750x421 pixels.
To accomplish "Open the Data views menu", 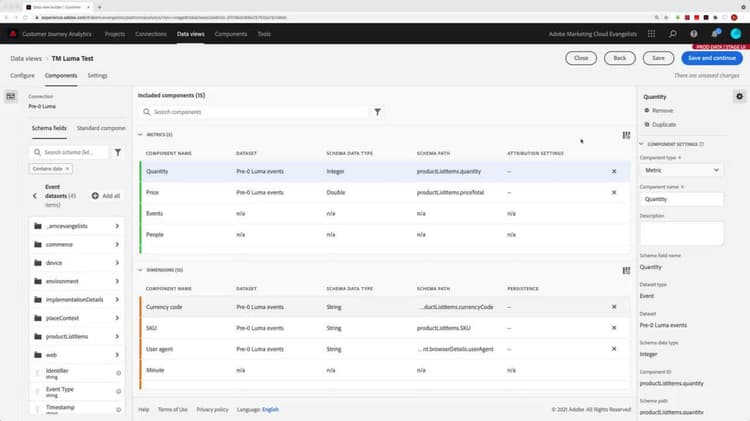I will tap(190, 34).
